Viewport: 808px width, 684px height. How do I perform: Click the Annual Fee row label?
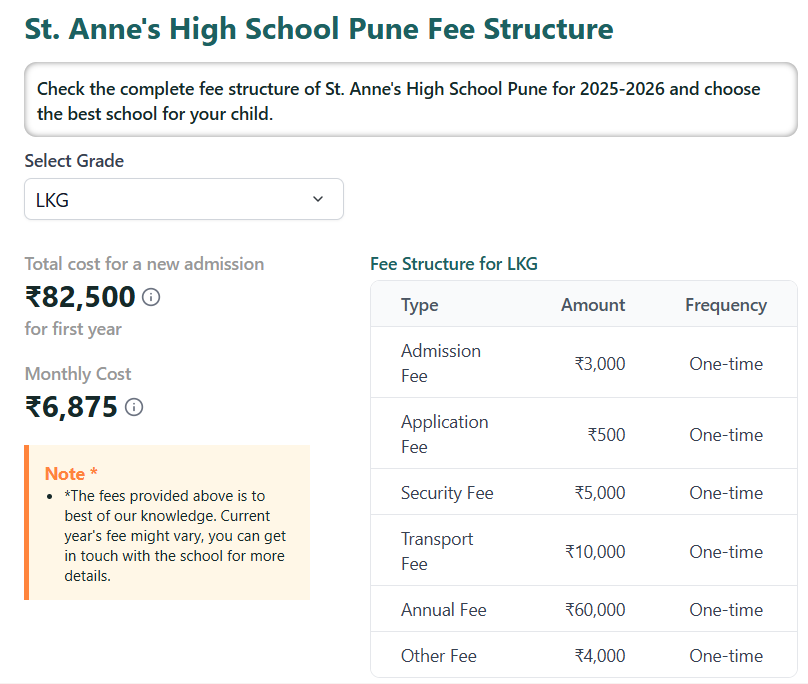coord(443,610)
